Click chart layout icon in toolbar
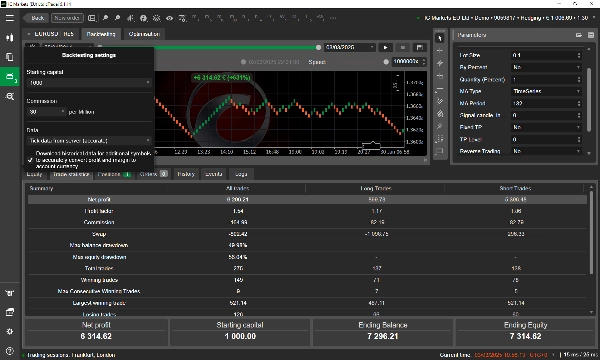 (91, 18)
